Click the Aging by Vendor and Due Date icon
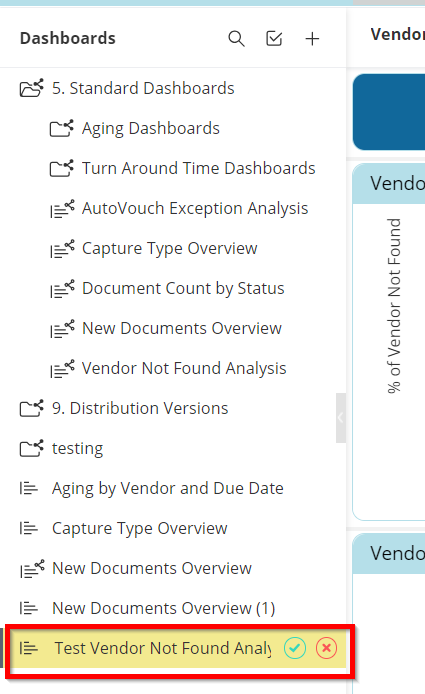The image size is (425, 694). point(29,488)
